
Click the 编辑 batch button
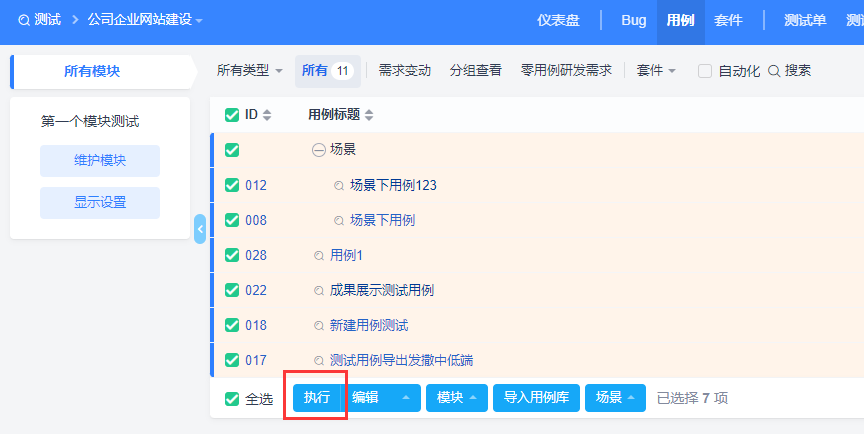coord(366,398)
